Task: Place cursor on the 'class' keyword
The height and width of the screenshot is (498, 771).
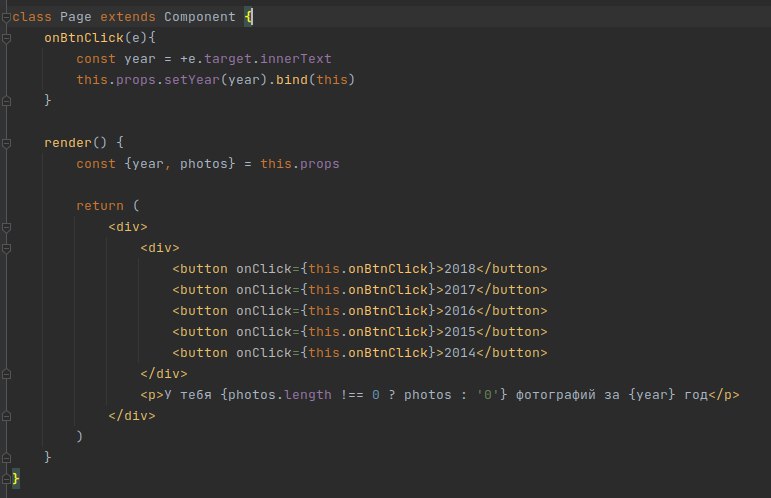Action: coord(32,17)
